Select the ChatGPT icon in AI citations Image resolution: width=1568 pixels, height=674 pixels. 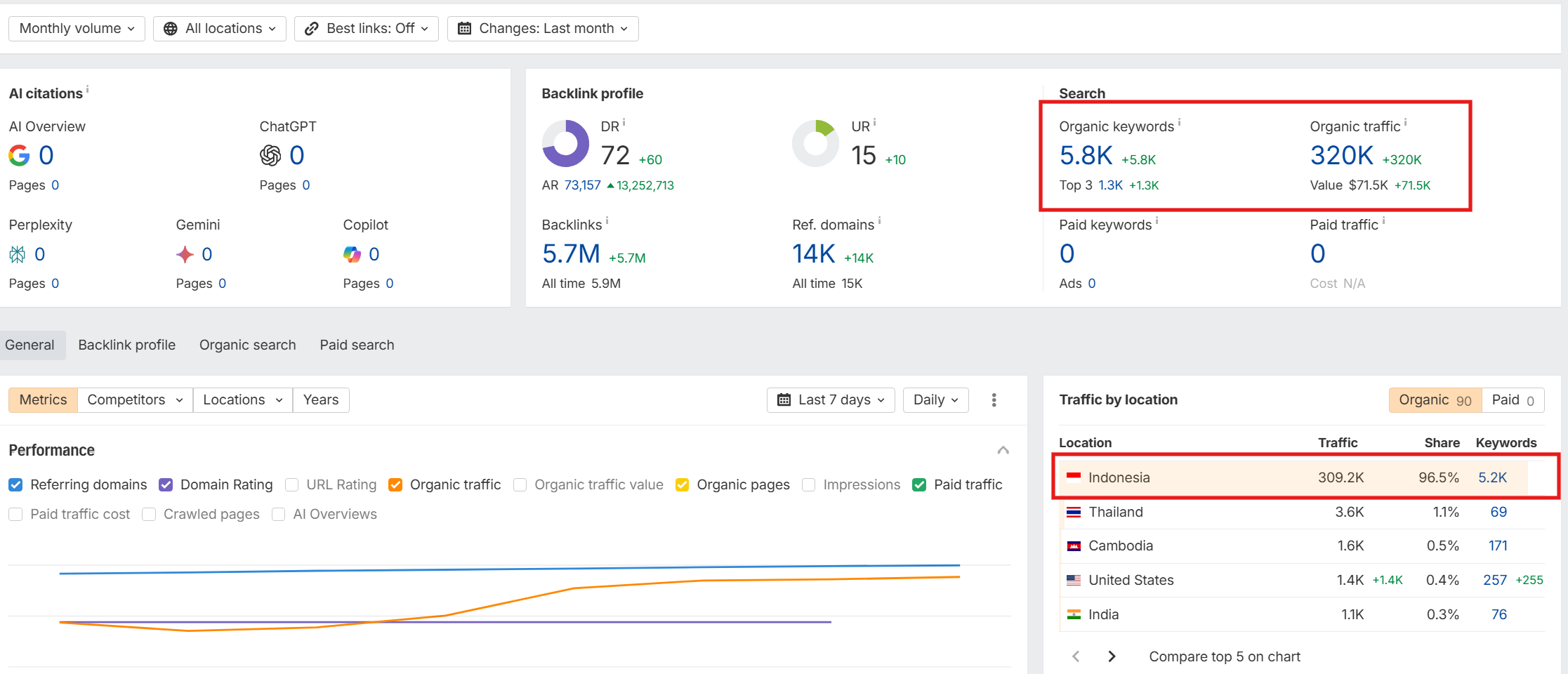[x=270, y=155]
